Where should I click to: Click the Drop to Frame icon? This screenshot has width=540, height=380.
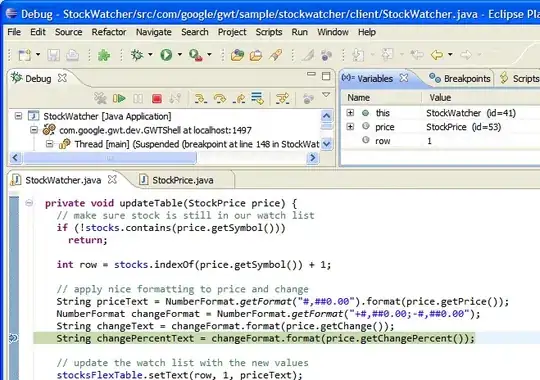pyautogui.click(x=257, y=98)
